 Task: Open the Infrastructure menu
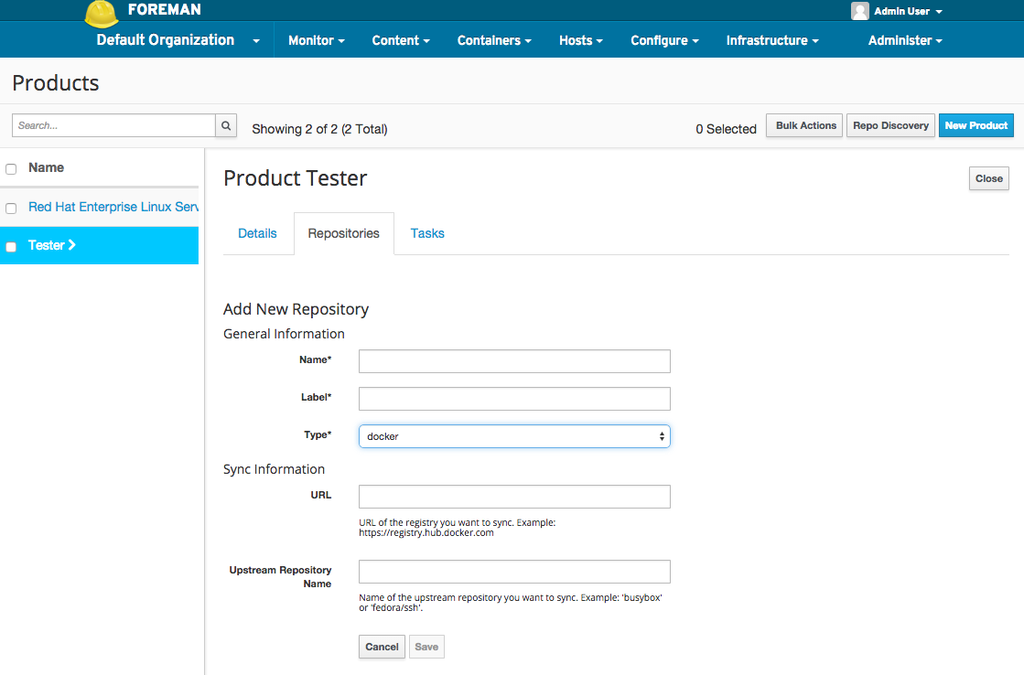pyautogui.click(x=772, y=40)
